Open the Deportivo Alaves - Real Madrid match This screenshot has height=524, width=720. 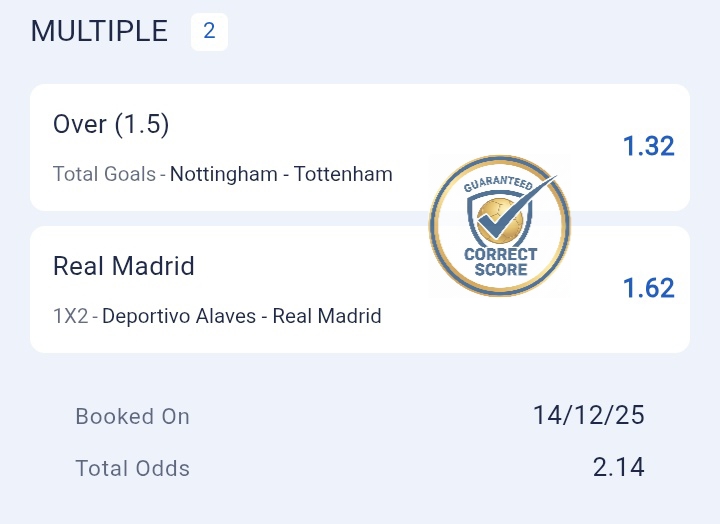point(242,316)
